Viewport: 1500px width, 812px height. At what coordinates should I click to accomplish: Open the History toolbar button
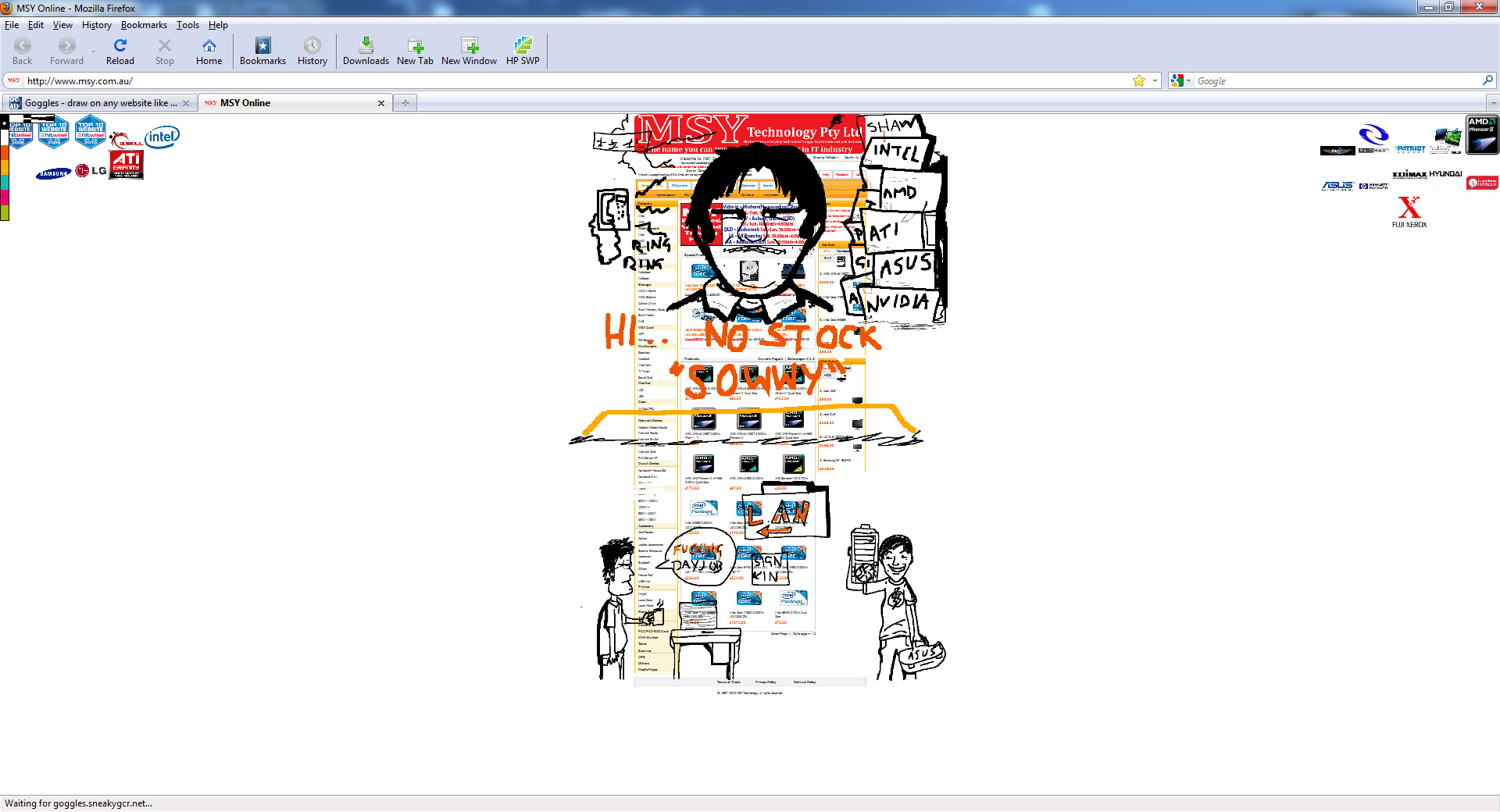(312, 52)
